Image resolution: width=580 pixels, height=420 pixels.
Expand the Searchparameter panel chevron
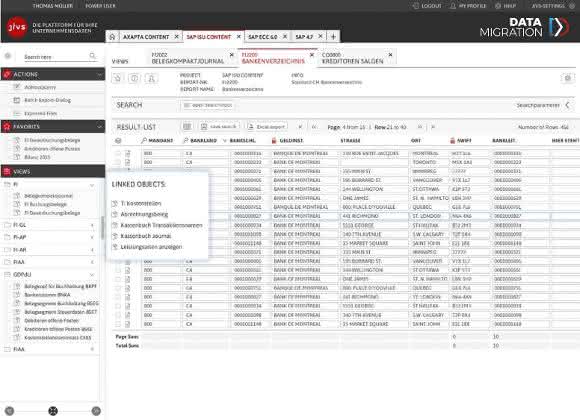coord(567,105)
